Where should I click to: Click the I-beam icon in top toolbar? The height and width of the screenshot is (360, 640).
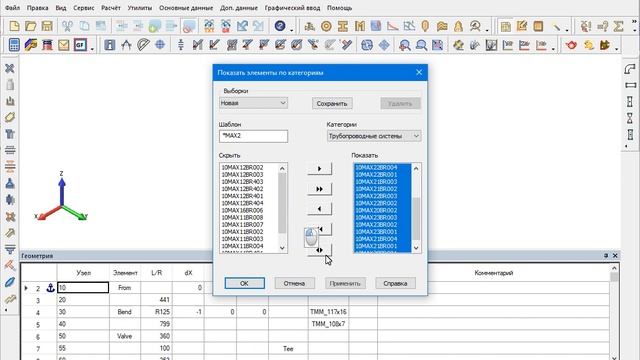343,27
